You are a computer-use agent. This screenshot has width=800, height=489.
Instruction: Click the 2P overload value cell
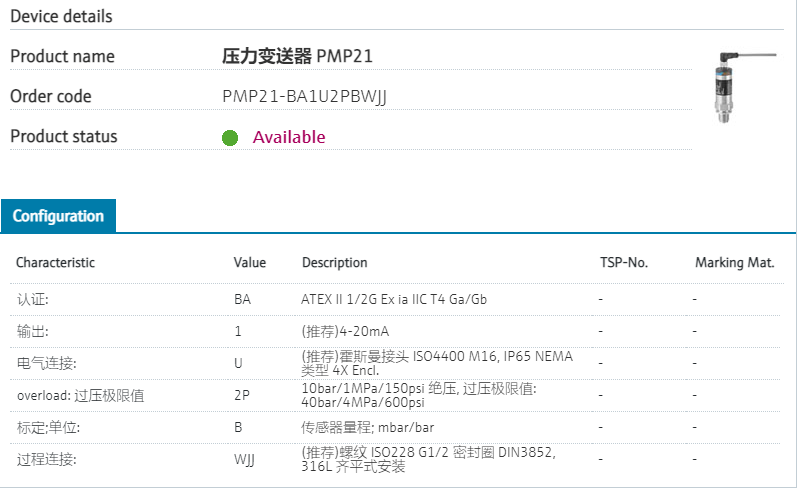click(242, 395)
